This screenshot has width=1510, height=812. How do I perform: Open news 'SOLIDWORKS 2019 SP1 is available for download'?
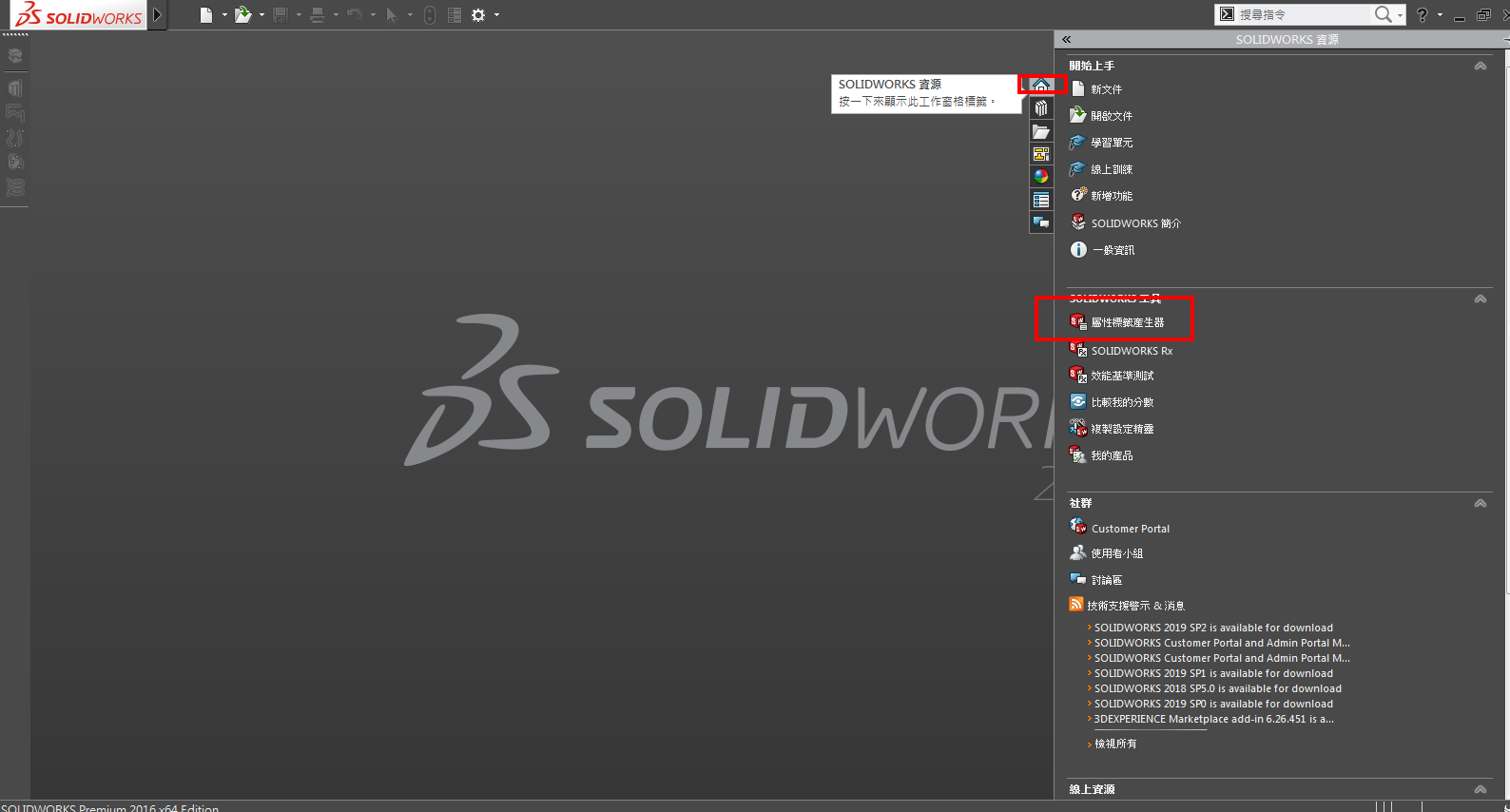coord(1213,673)
